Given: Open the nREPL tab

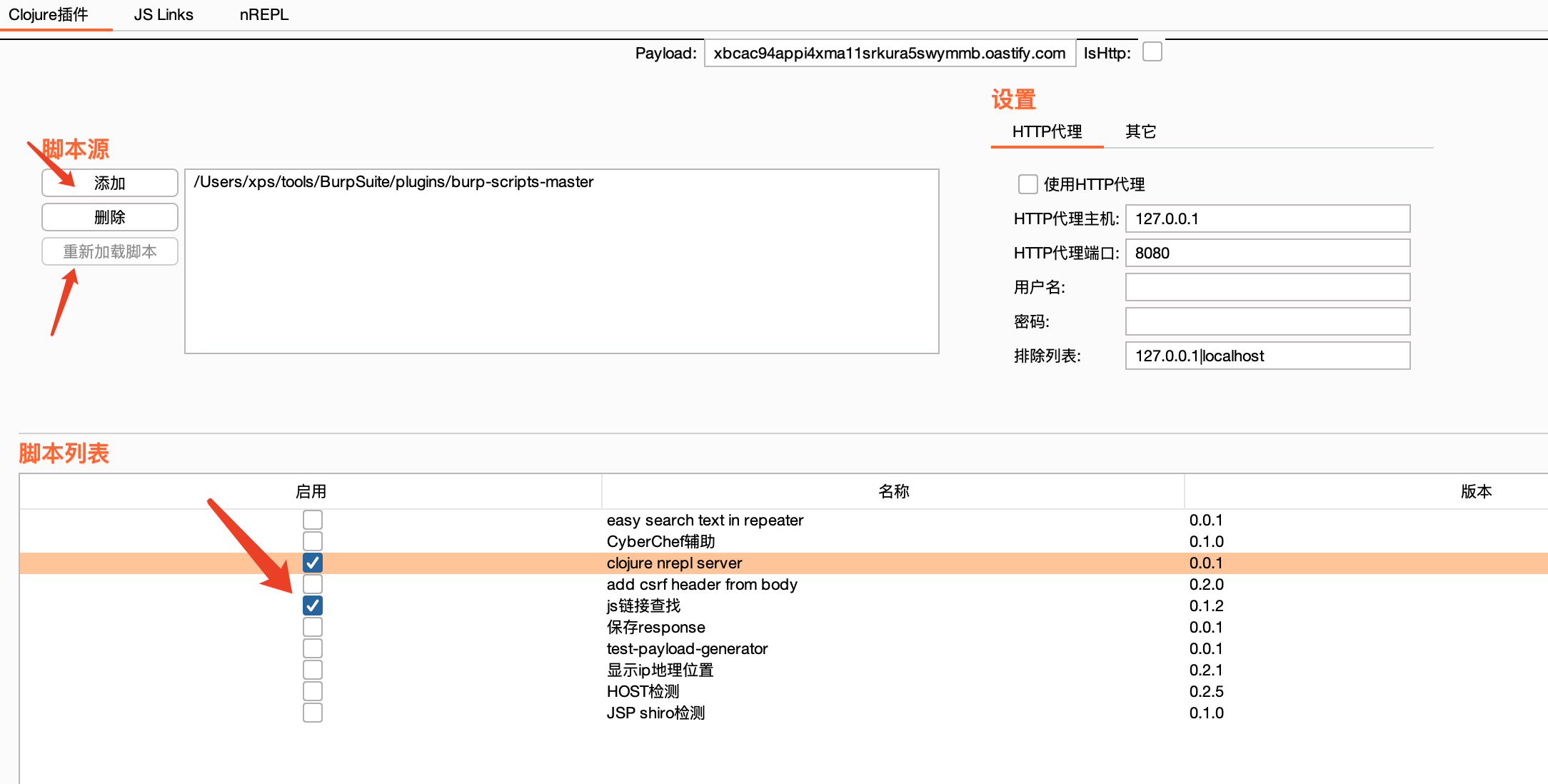Looking at the screenshot, I should (264, 15).
